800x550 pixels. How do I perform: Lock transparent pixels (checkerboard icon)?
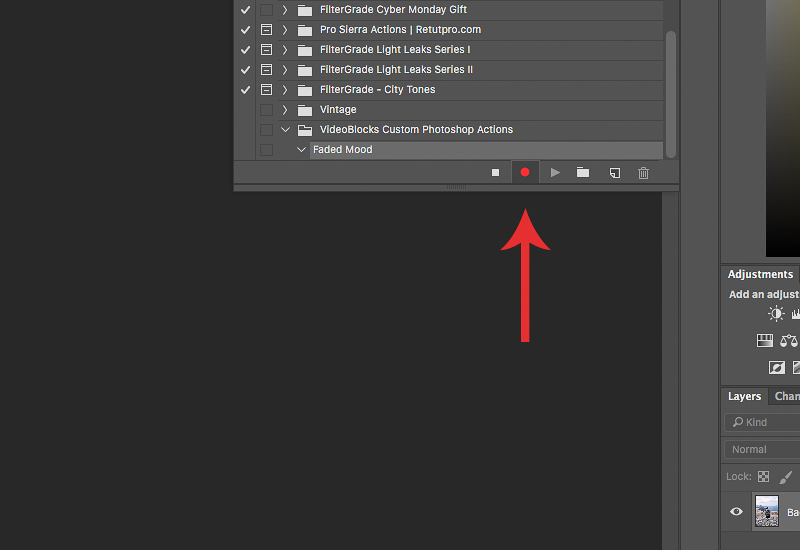(x=763, y=477)
